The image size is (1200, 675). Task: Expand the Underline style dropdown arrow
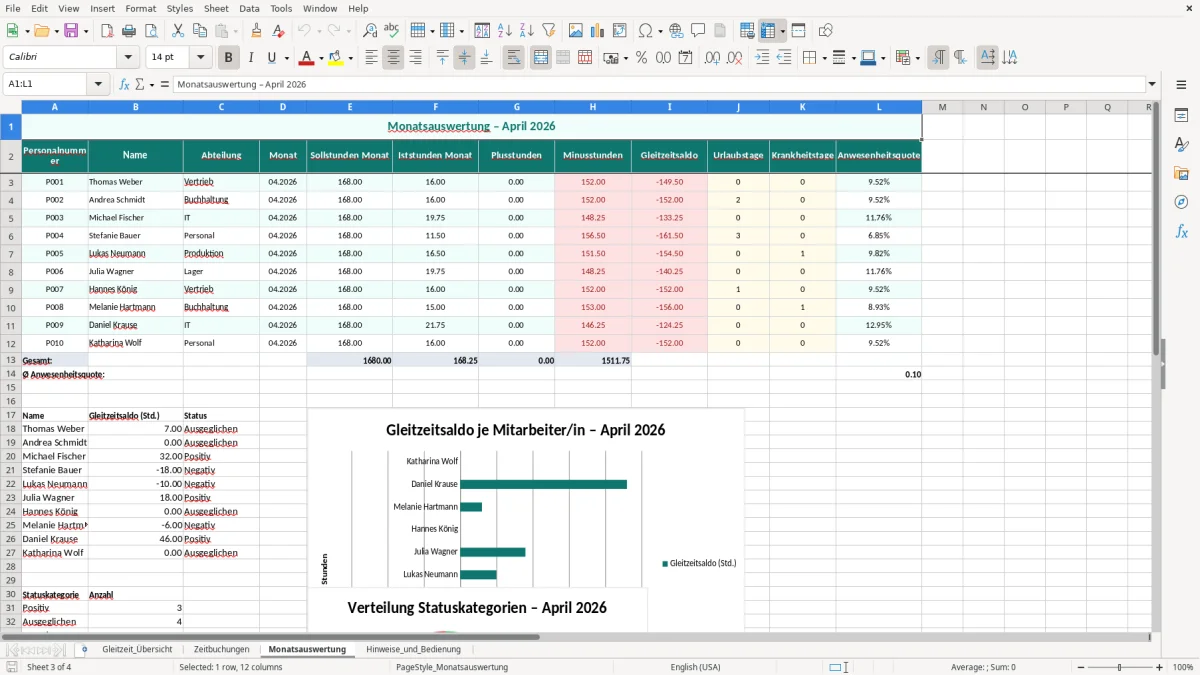[x=286, y=58]
